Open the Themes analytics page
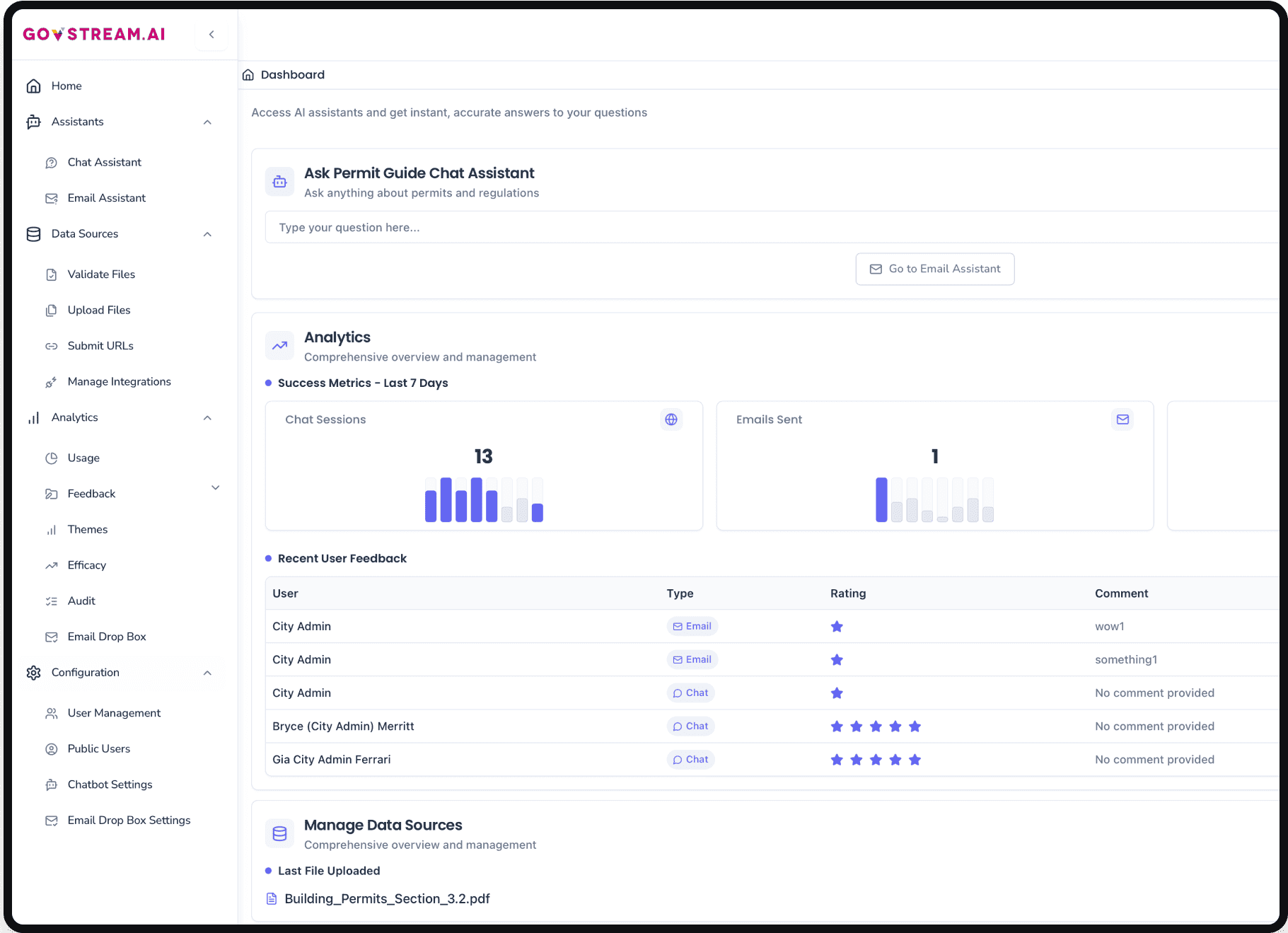 point(88,529)
